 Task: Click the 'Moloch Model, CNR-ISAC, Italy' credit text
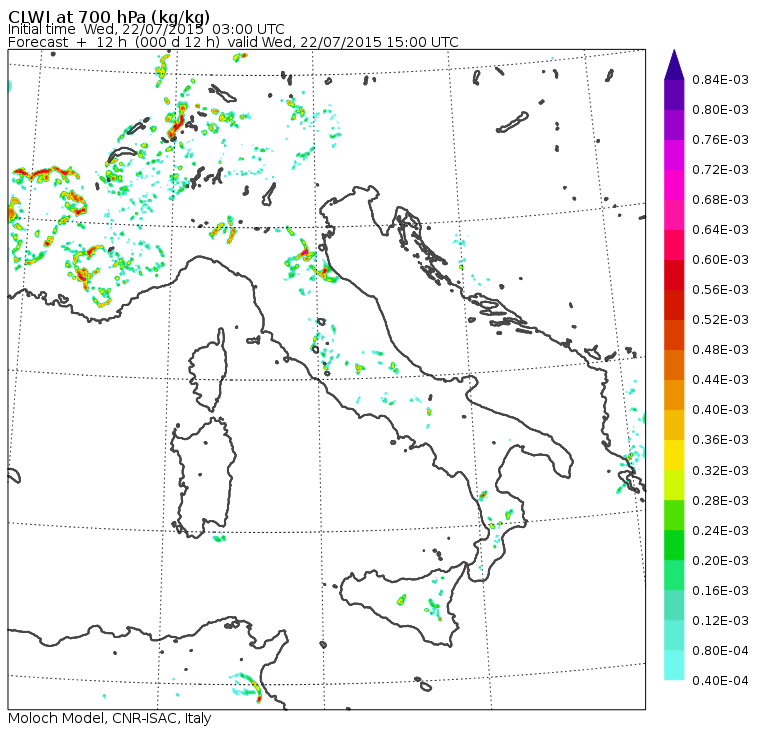point(110,718)
